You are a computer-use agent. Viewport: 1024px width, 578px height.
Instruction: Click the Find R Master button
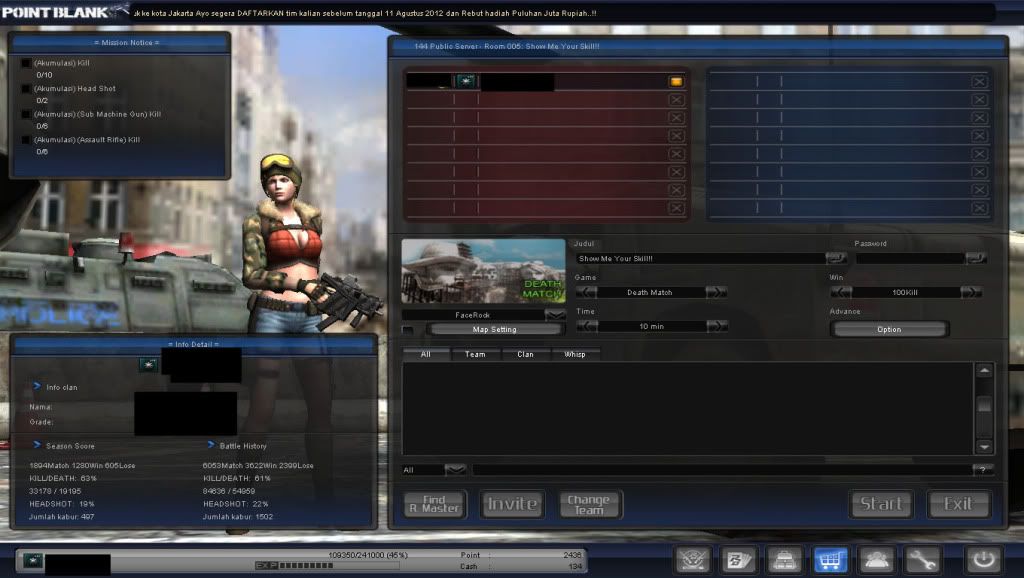pos(435,504)
